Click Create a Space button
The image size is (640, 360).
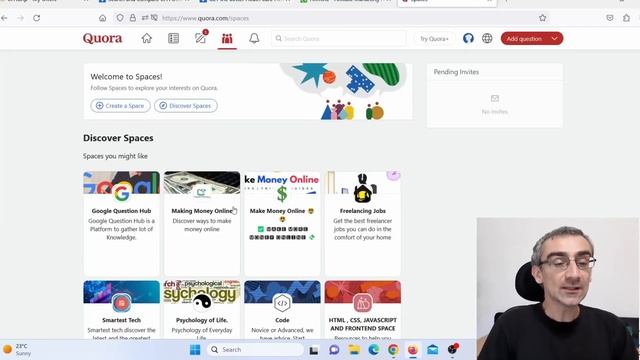coord(120,106)
